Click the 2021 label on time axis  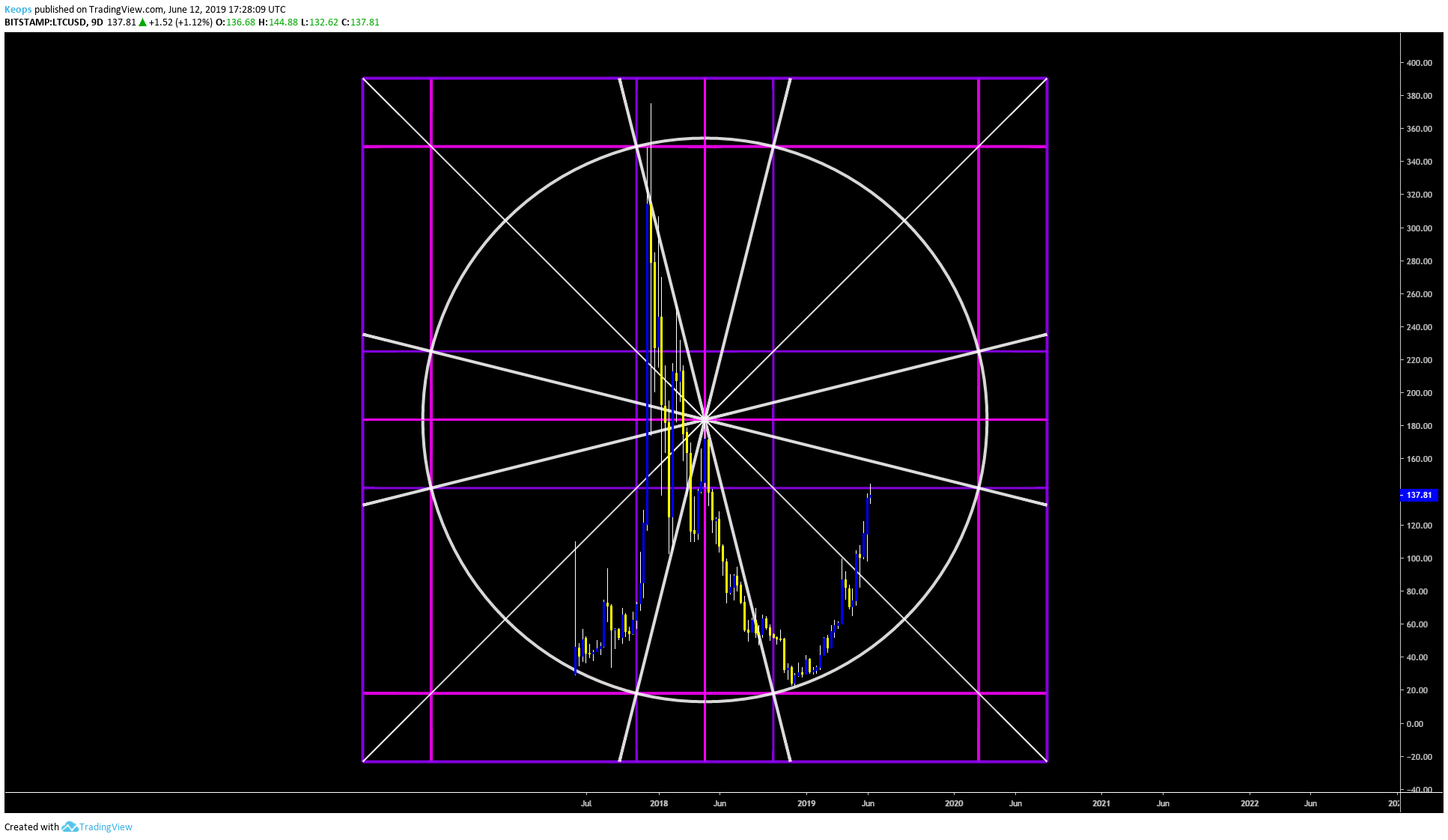pos(1101,803)
